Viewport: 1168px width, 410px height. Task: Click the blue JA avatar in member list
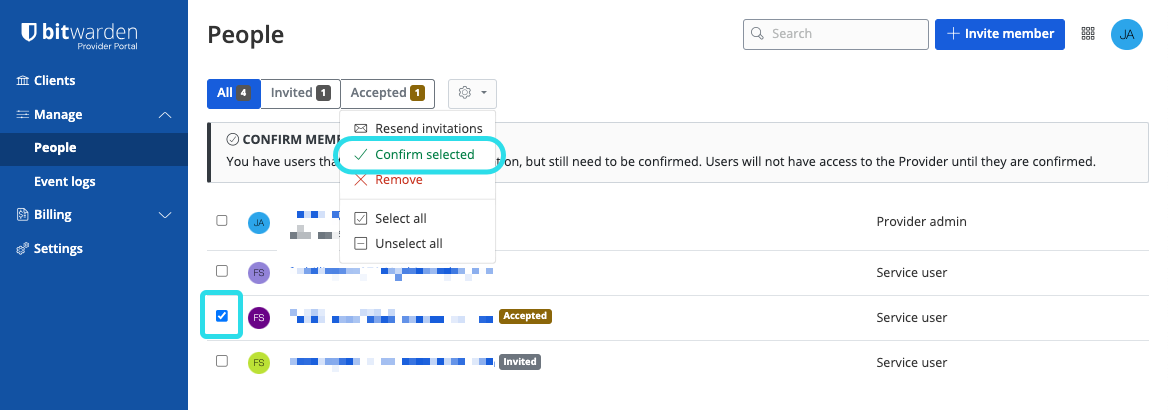point(259,222)
